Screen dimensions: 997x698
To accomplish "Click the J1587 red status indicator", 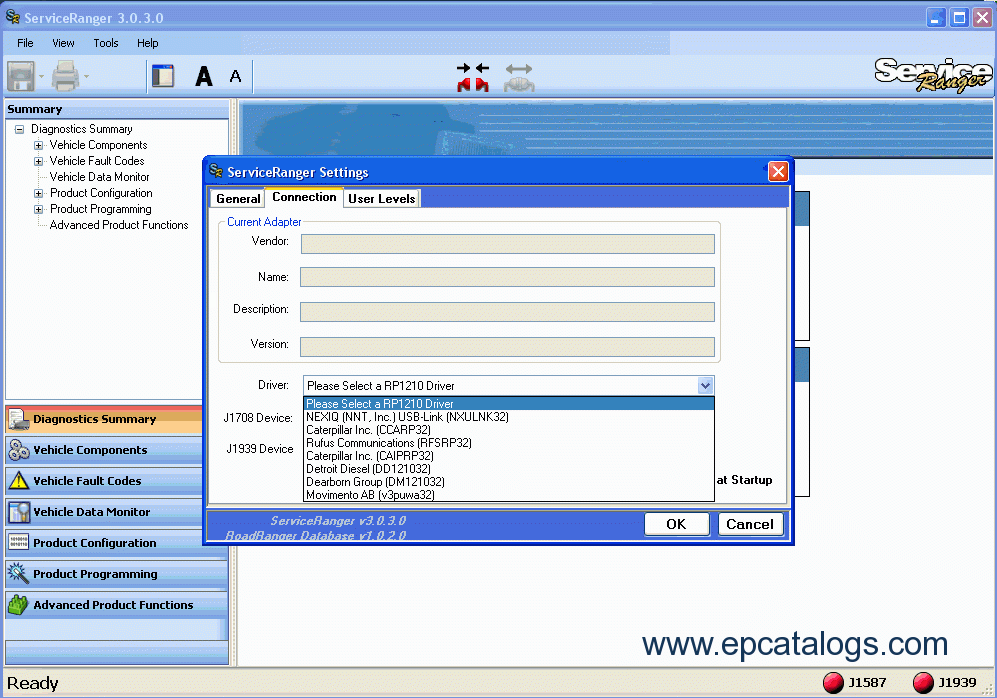I will [x=832, y=683].
